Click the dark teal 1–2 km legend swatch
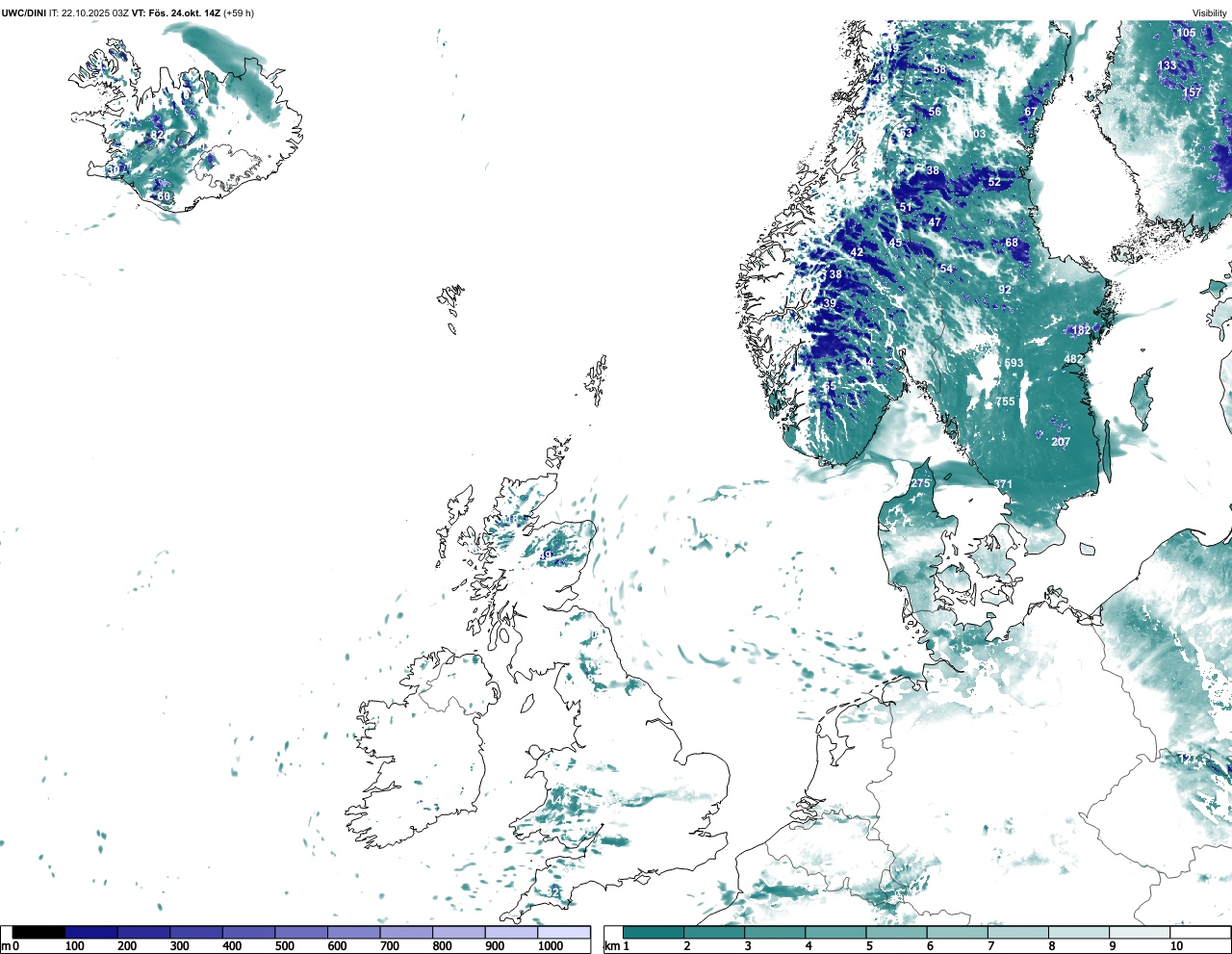The height and width of the screenshot is (954, 1232). [654, 932]
